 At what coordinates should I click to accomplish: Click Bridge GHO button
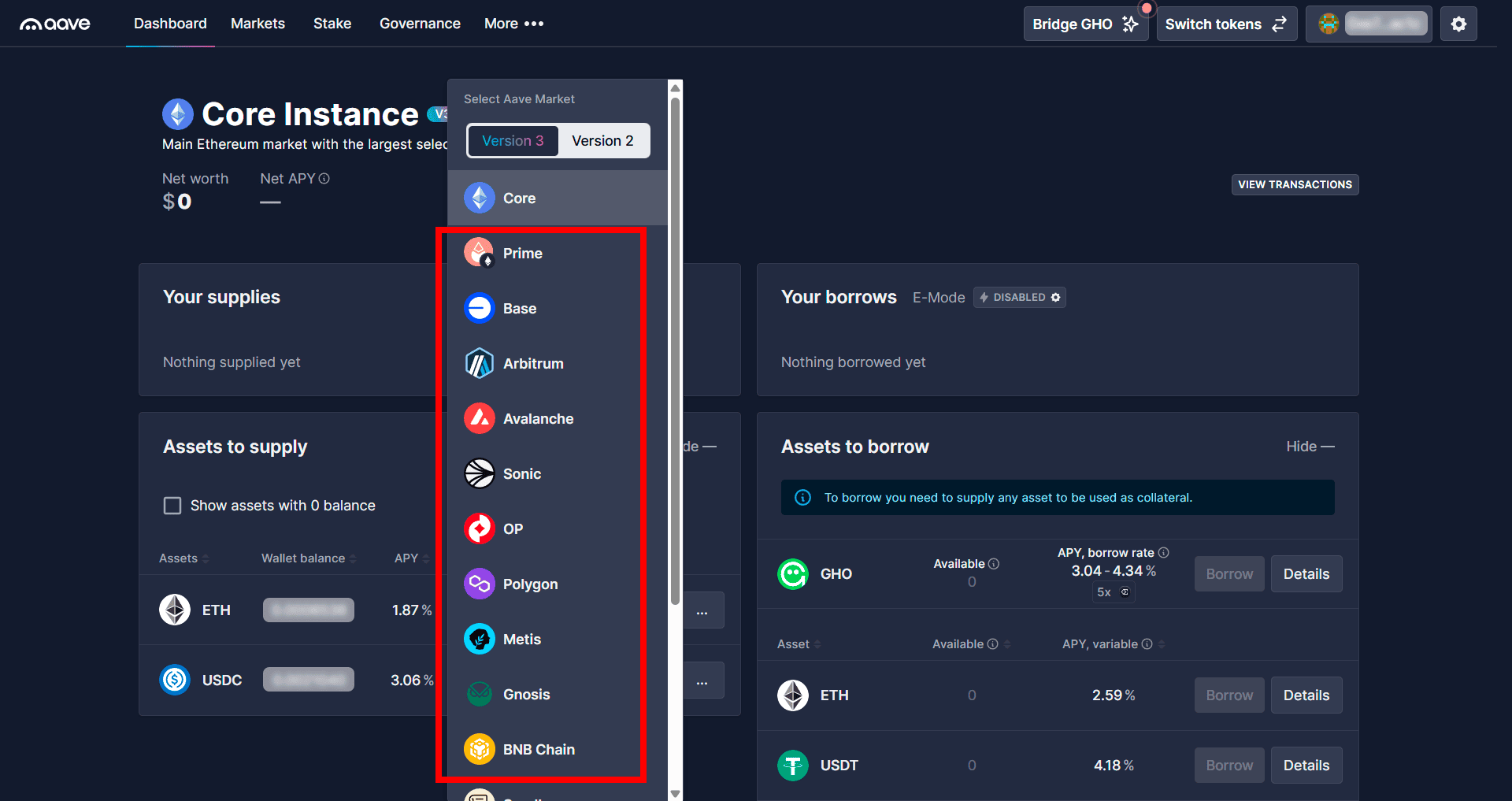[1086, 24]
